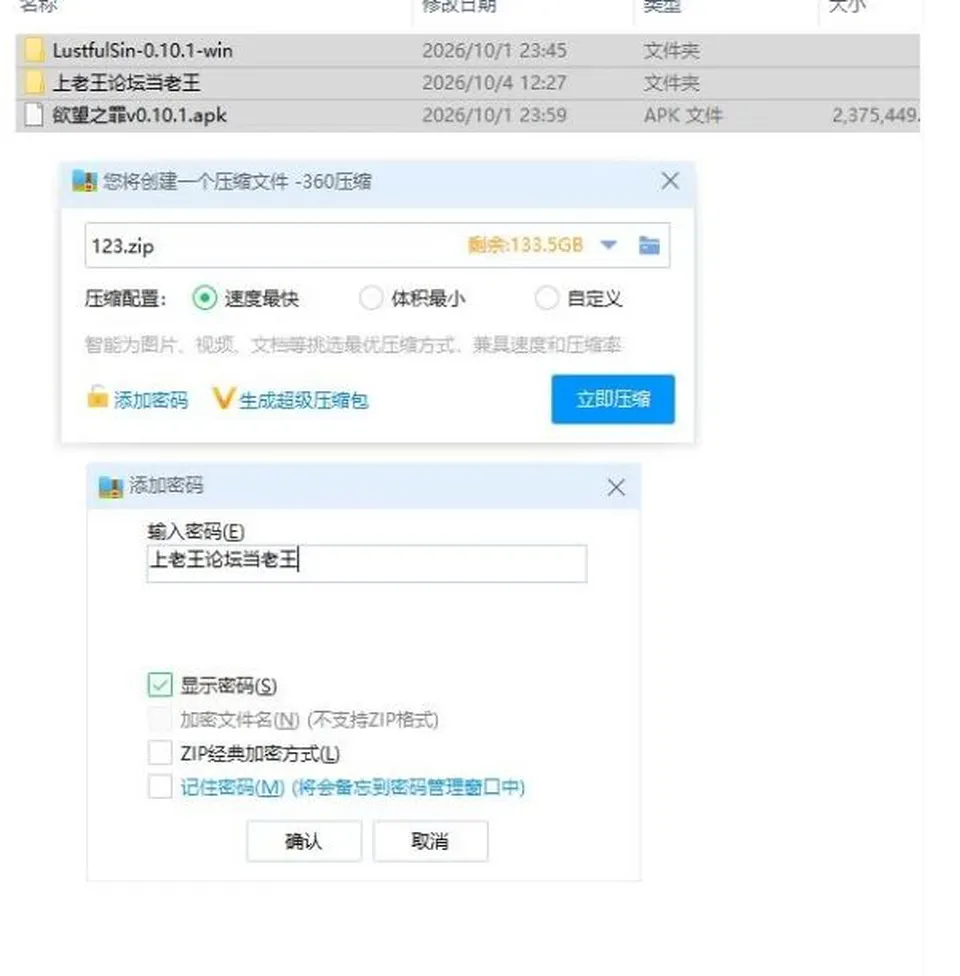Viewport: 960px width, 976px height.
Task: Browse for save location with folder icon
Action: coord(649,245)
